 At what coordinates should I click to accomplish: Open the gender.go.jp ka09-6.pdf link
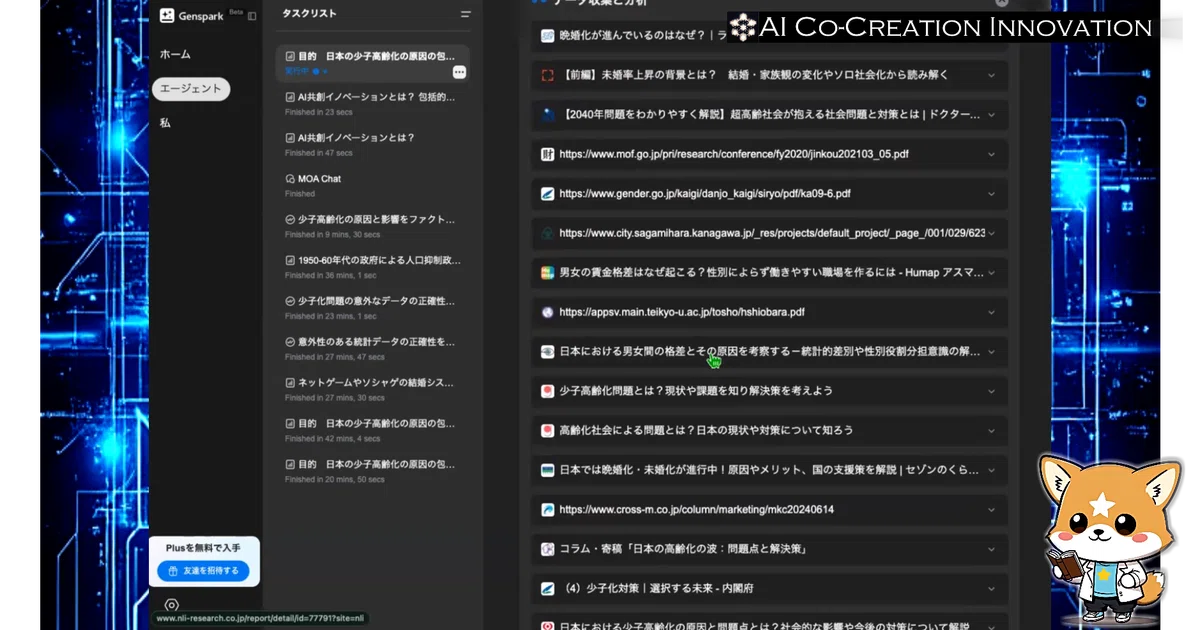tap(705, 193)
